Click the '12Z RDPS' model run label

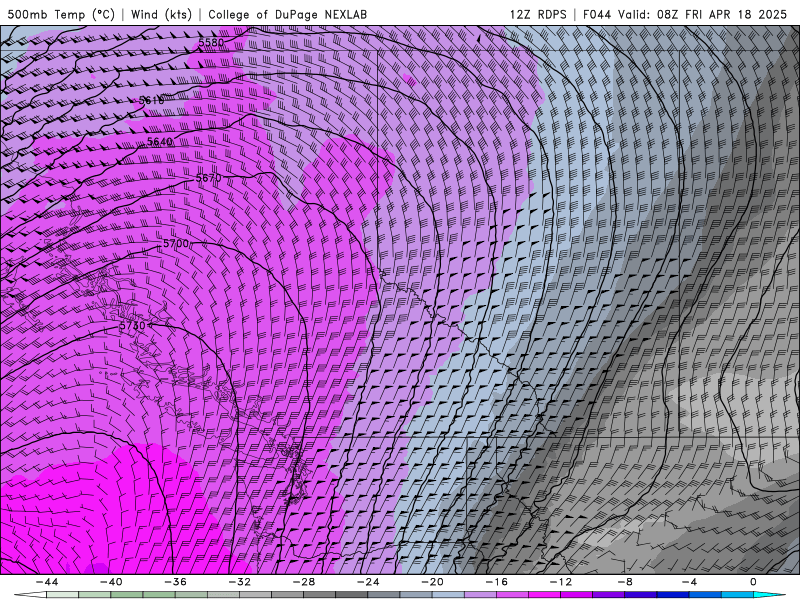click(x=538, y=14)
